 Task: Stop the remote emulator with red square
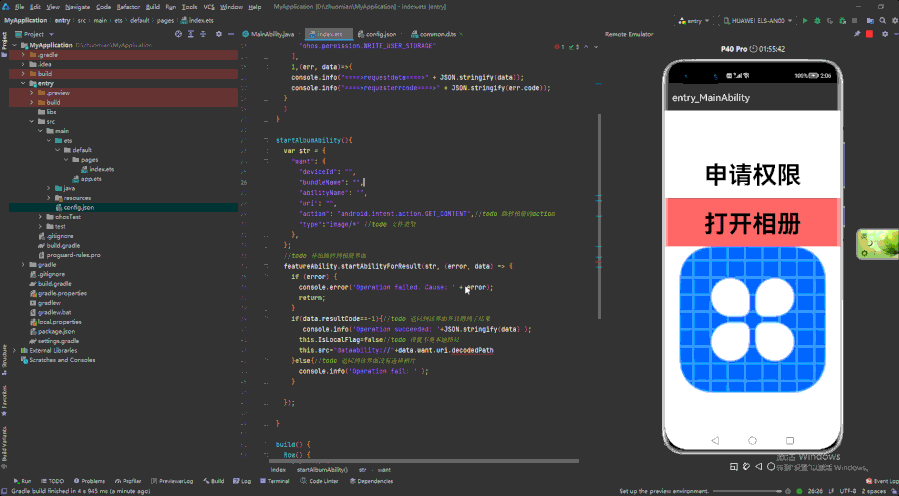(869, 34)
